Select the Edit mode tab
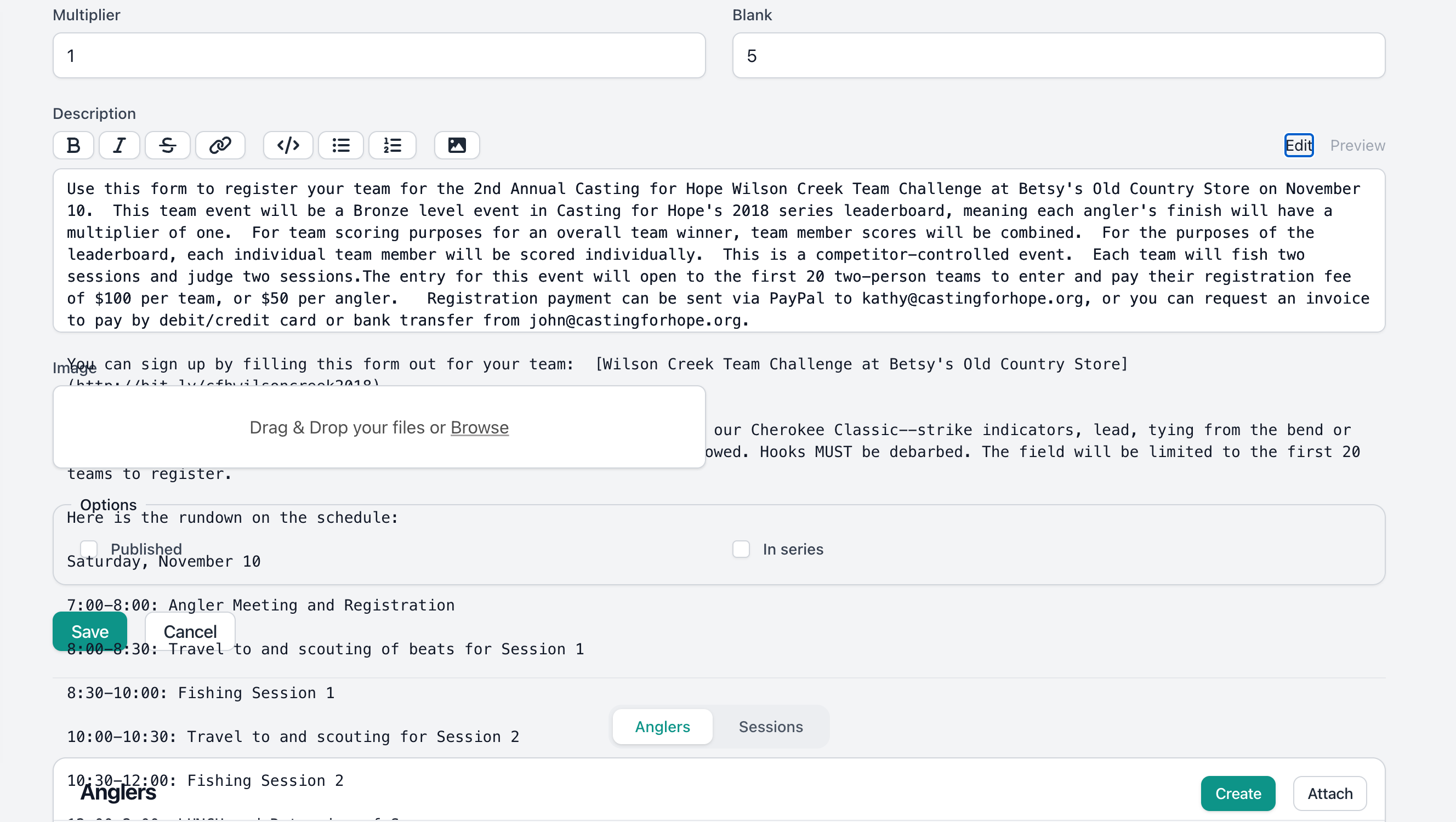Screen dimensions: 1456x822 [x=1298, y=145]
